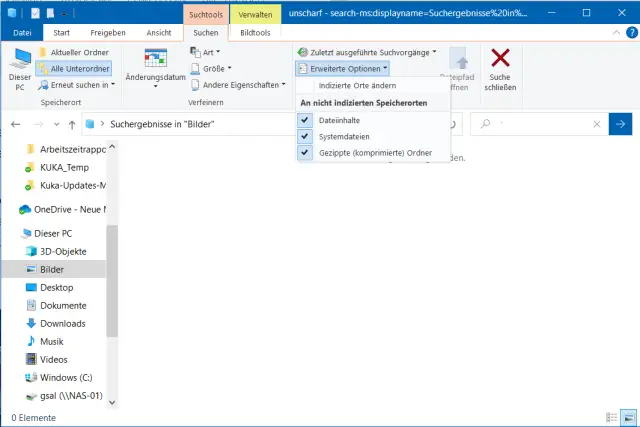
Task: Click the Suchtools contextual tab header
Action: pos(206,15)
